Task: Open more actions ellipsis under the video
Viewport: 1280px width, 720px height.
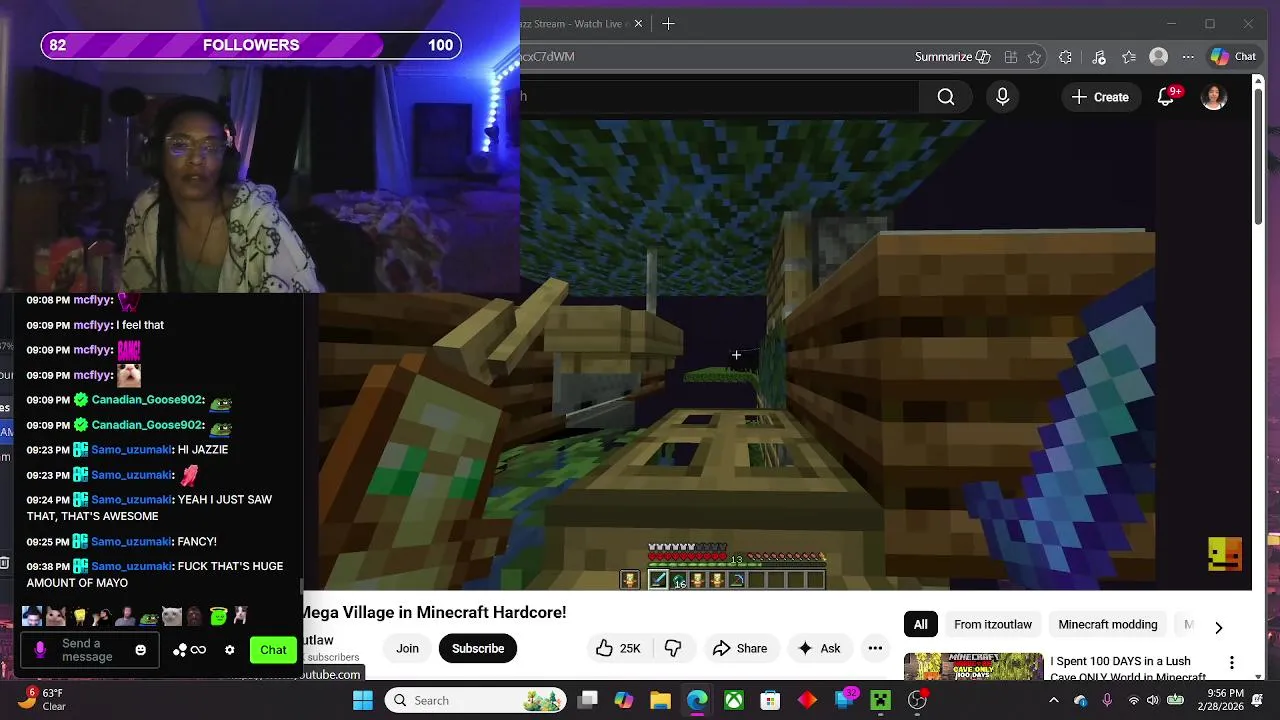Action: click(x=875, y=648)
